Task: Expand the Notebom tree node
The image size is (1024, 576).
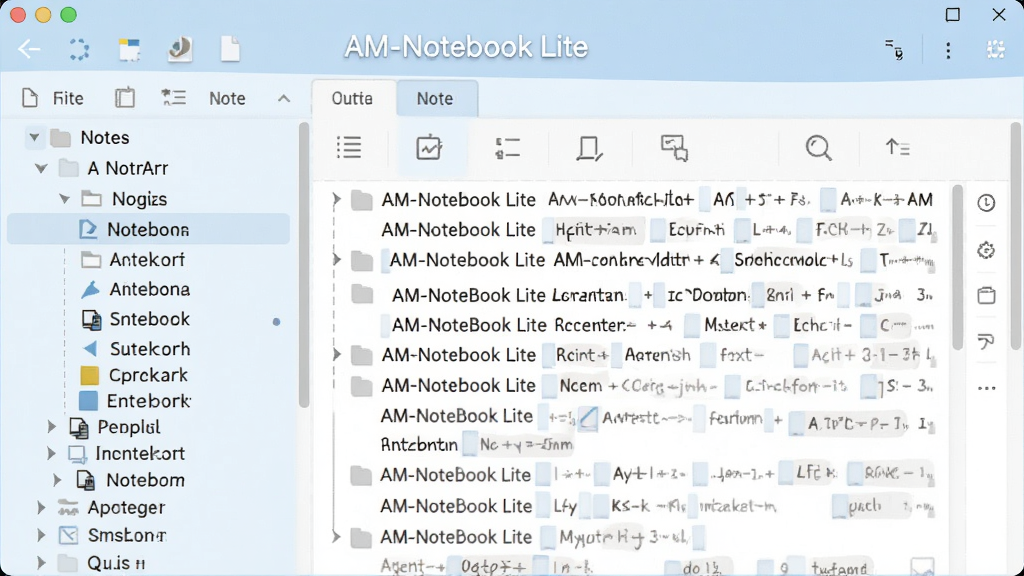Action: [x=57, y=480]
